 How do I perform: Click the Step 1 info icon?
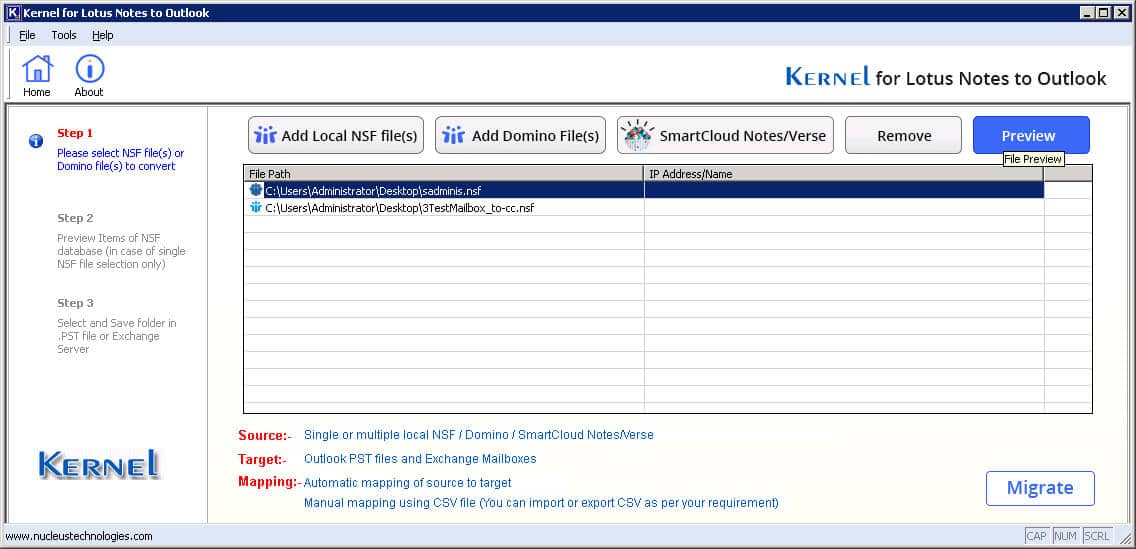click(x=36, y=141)
